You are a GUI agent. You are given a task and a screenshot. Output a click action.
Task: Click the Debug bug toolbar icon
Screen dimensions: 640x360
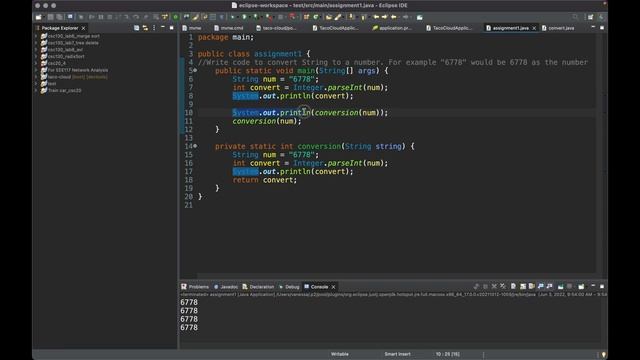coord(233,17)
